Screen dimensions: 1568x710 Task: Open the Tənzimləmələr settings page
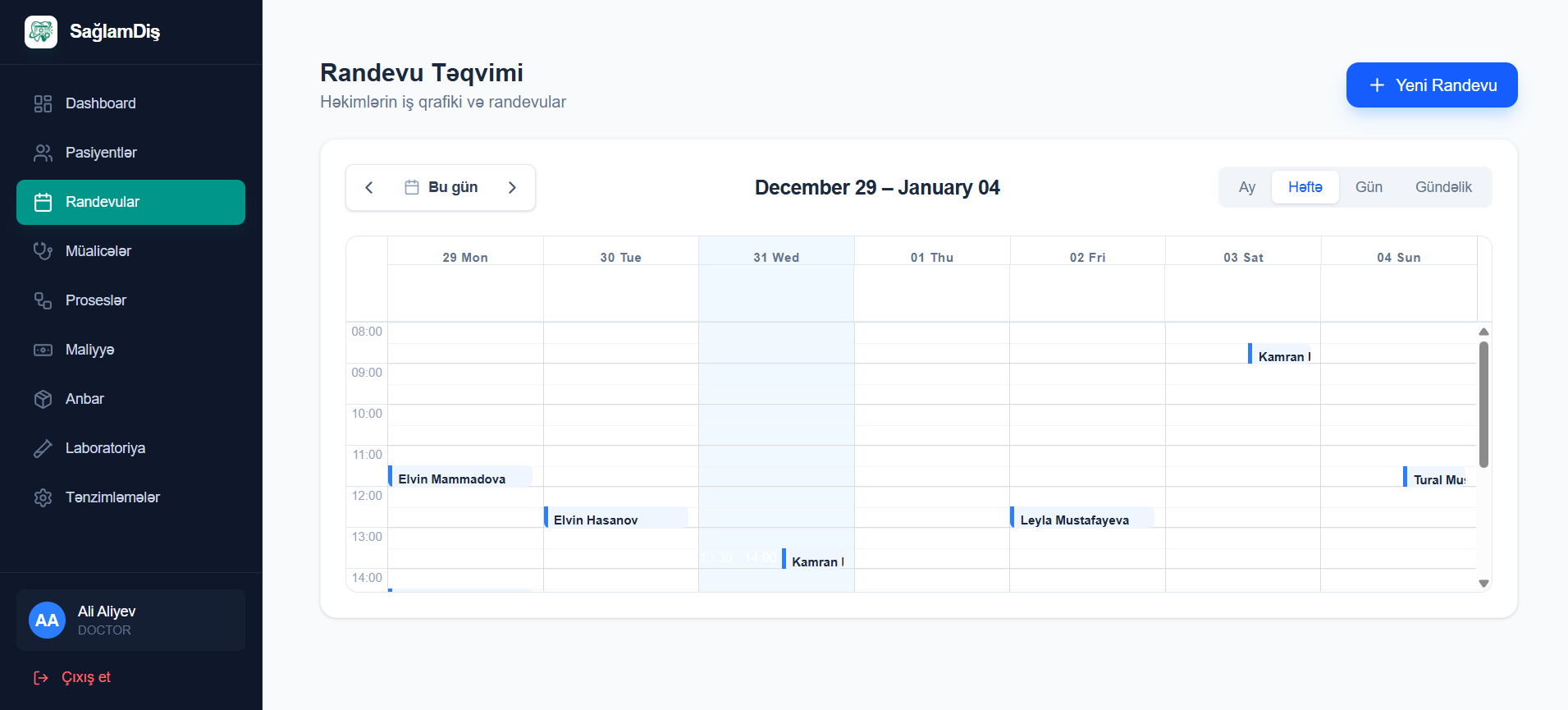coord(130,497)
